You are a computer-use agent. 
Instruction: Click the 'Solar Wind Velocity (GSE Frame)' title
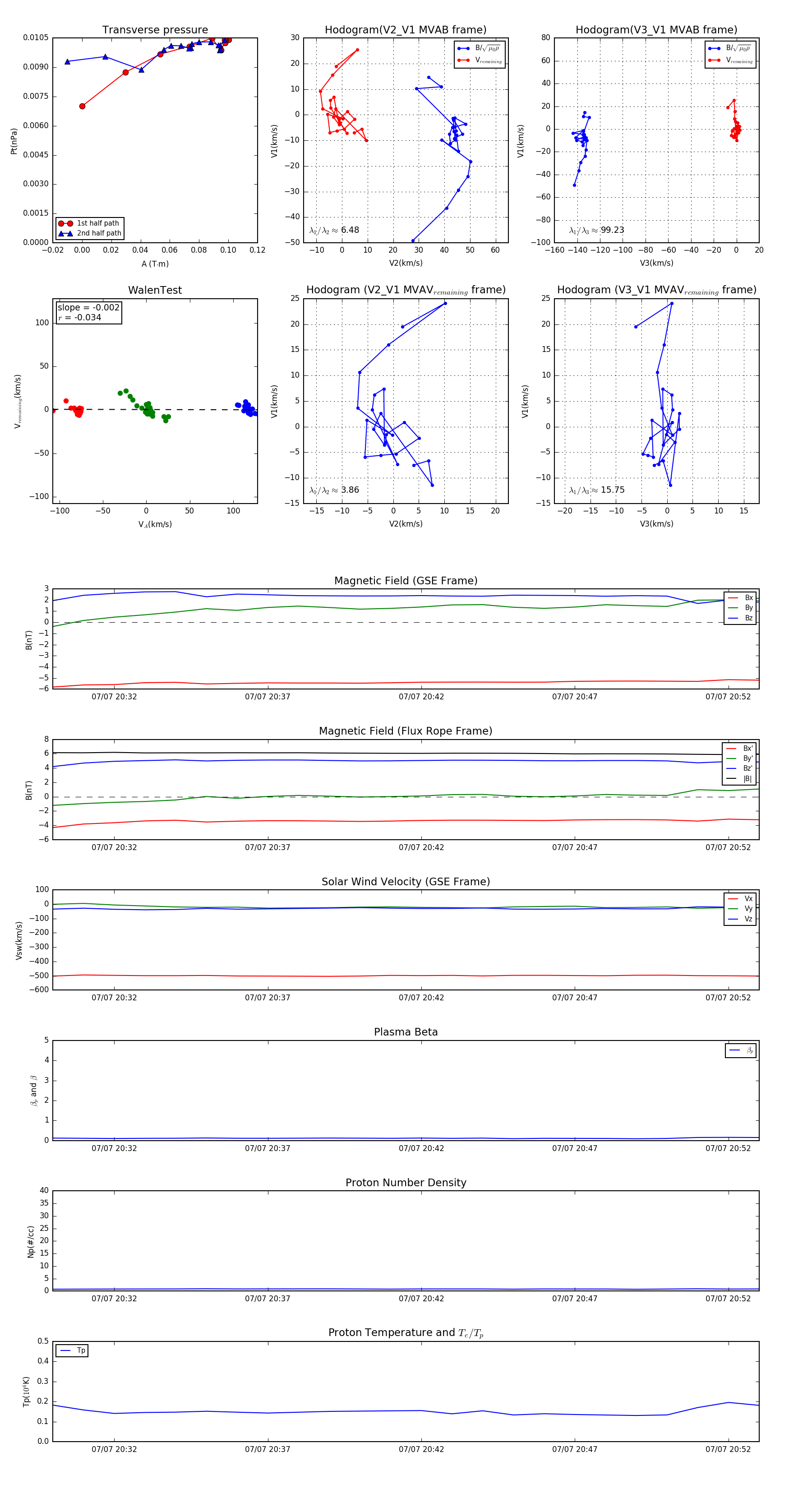pos(406,882)
